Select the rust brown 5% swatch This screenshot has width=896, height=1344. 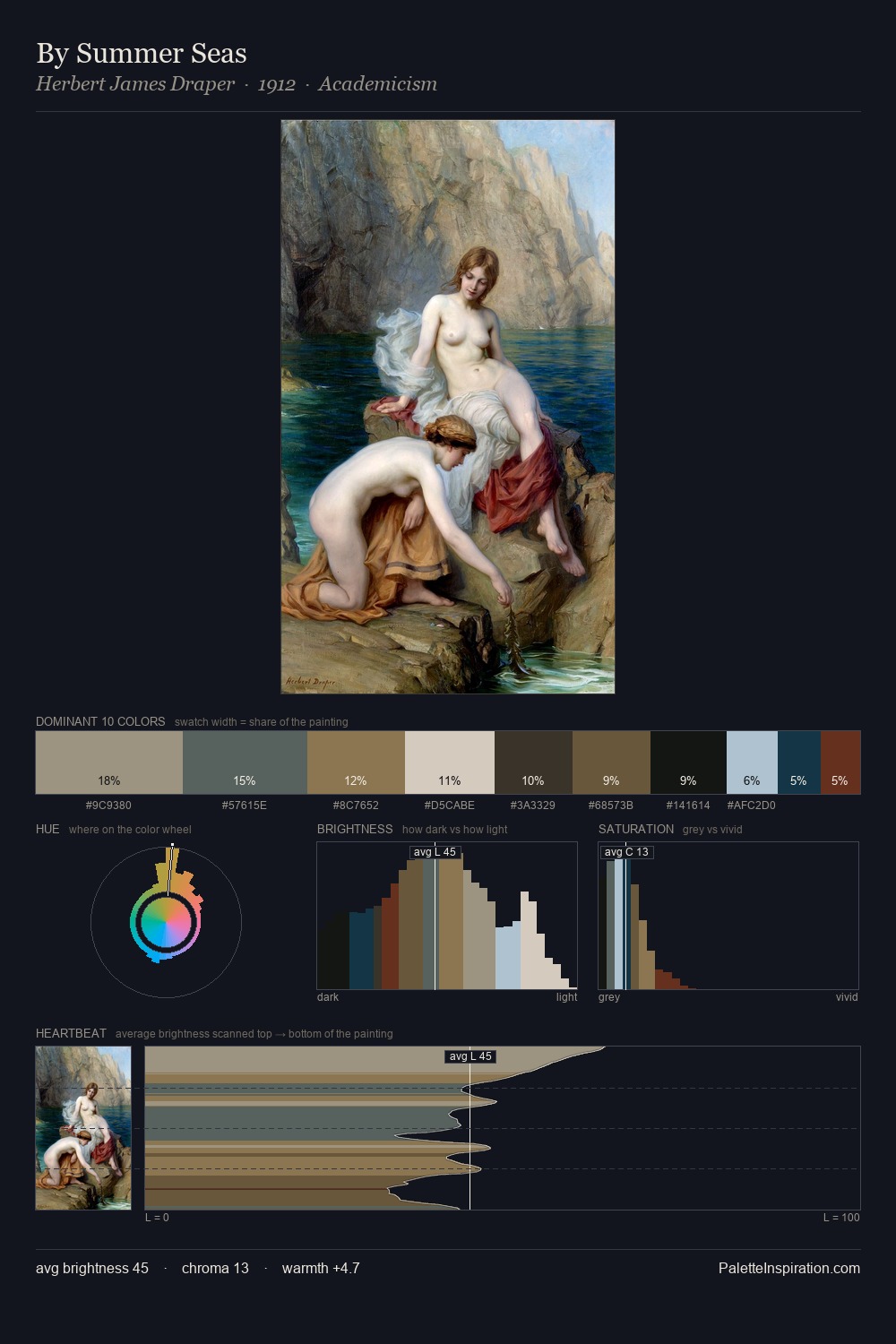click(x=840, y=762)
